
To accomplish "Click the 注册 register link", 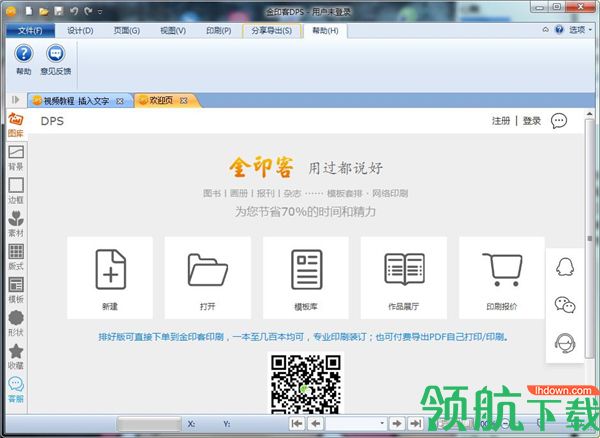I will click(x=501, y=121).
